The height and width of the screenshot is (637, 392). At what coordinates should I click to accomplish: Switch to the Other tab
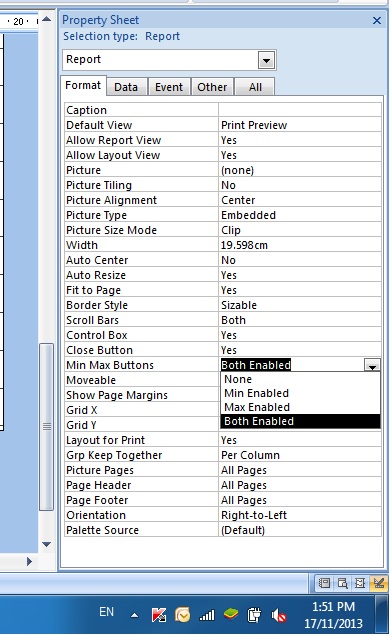[212, 87]
